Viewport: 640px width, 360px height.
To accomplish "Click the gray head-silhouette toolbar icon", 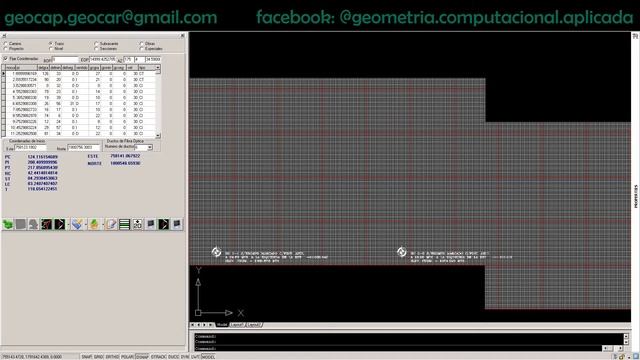I will 33,224.
